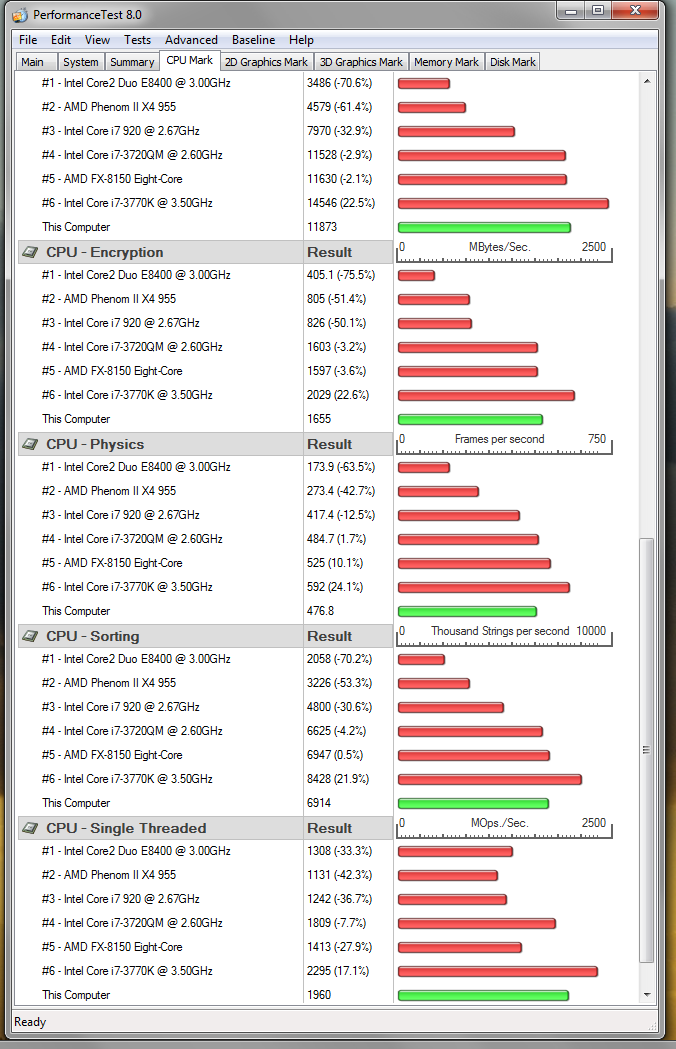The height and width of the screenshot is (1049, 676).
Task: Click the Single Threaded green This Computer bar
Action: click(483, 995)
